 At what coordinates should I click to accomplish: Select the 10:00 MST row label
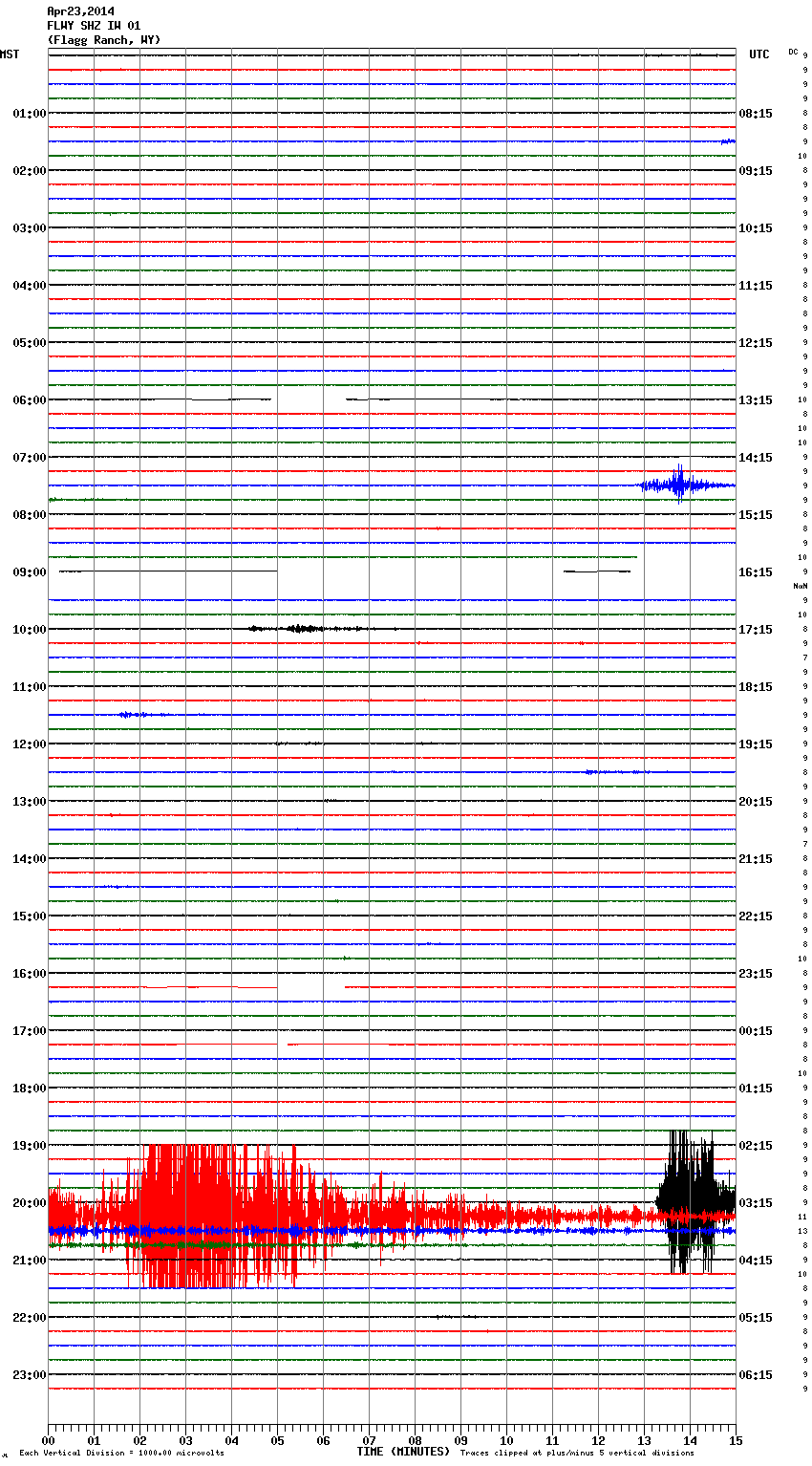29,630
